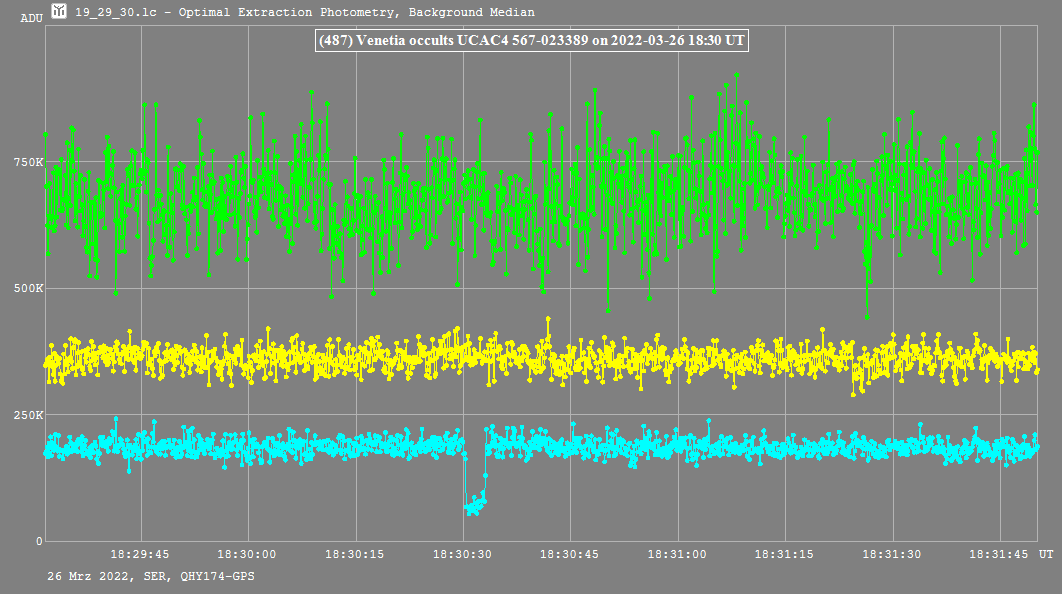
Task: Click the 750K y-axis label
Action: [28, 162]
